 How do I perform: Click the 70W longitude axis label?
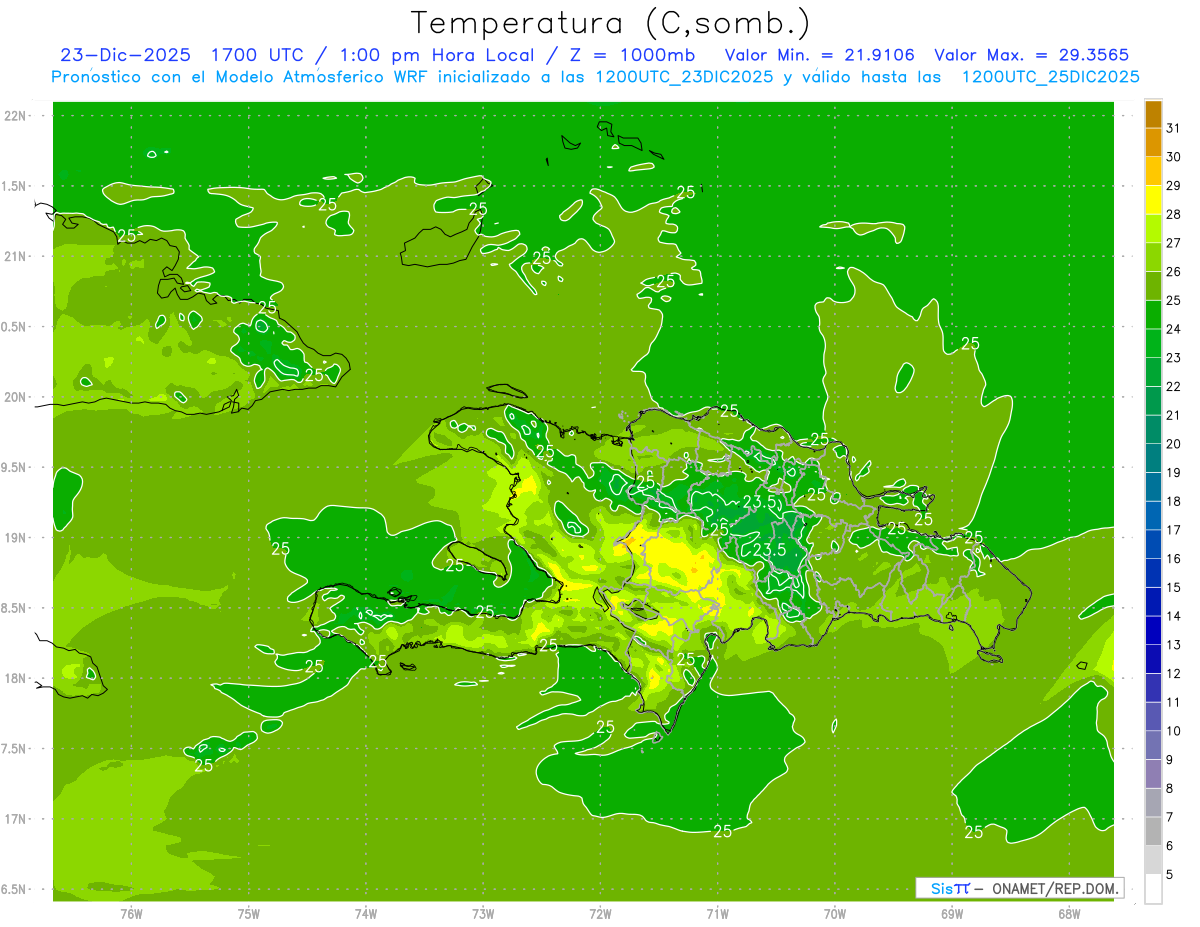(835, 914)
